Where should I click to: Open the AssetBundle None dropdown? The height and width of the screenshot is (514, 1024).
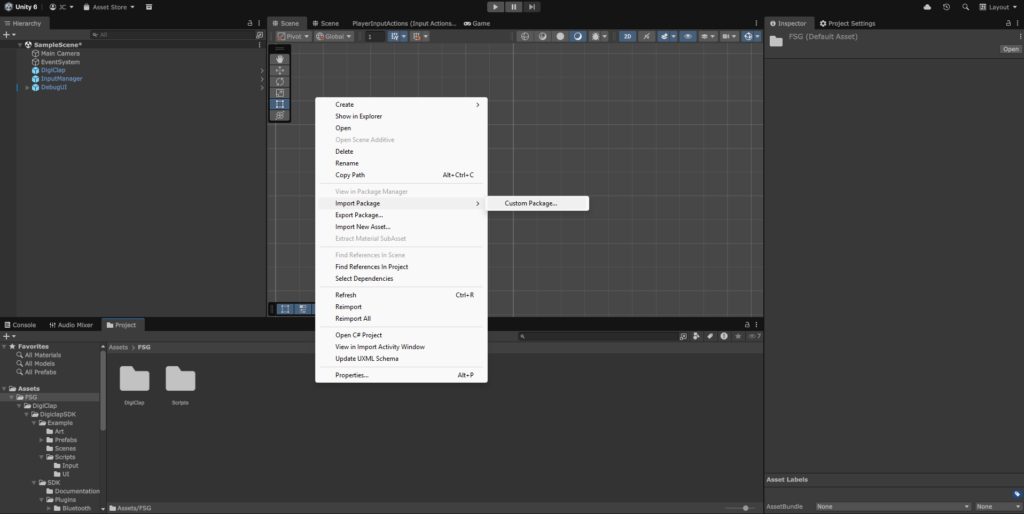click(x=892, y=506)
